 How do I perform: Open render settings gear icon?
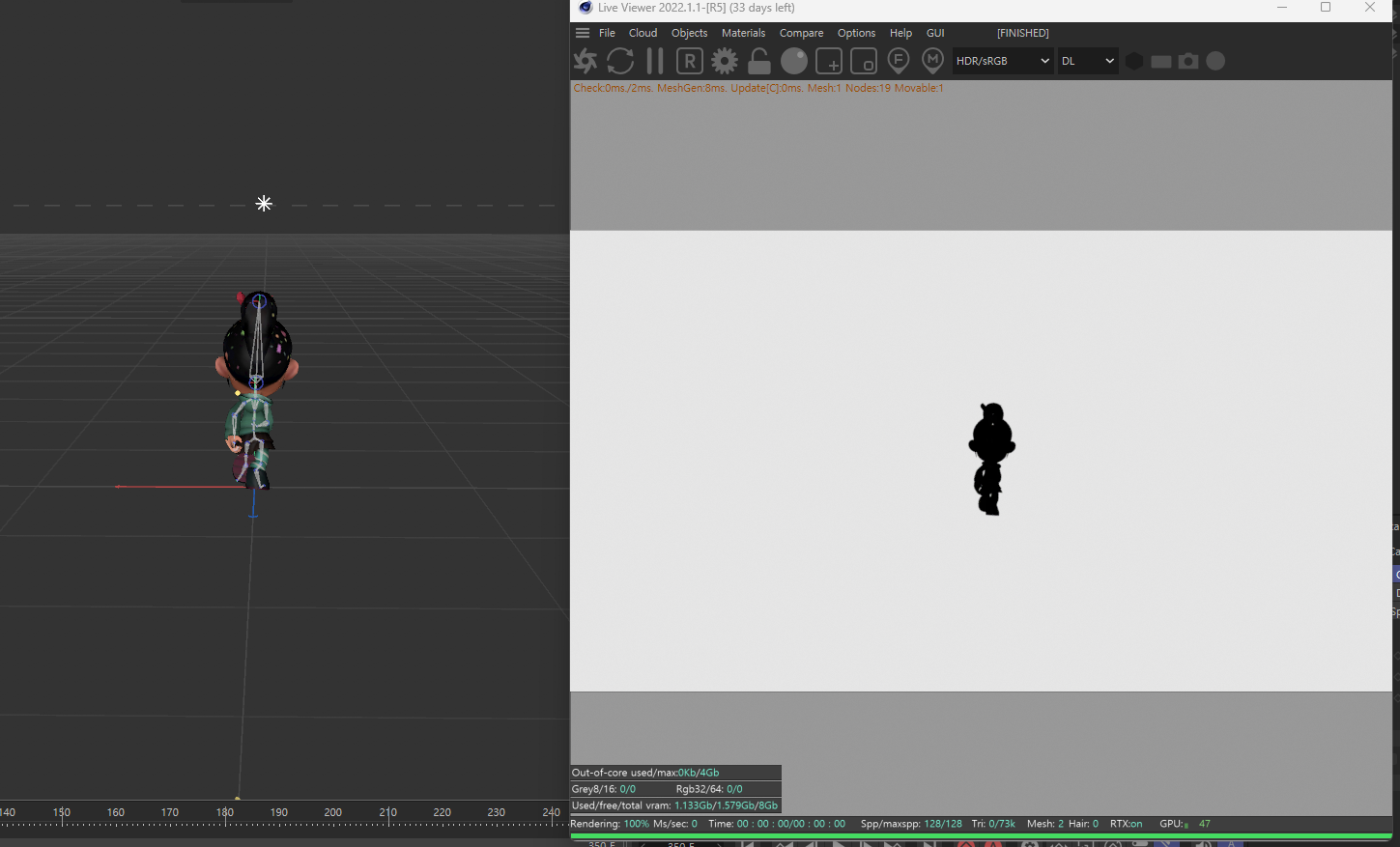click(725, 61)
